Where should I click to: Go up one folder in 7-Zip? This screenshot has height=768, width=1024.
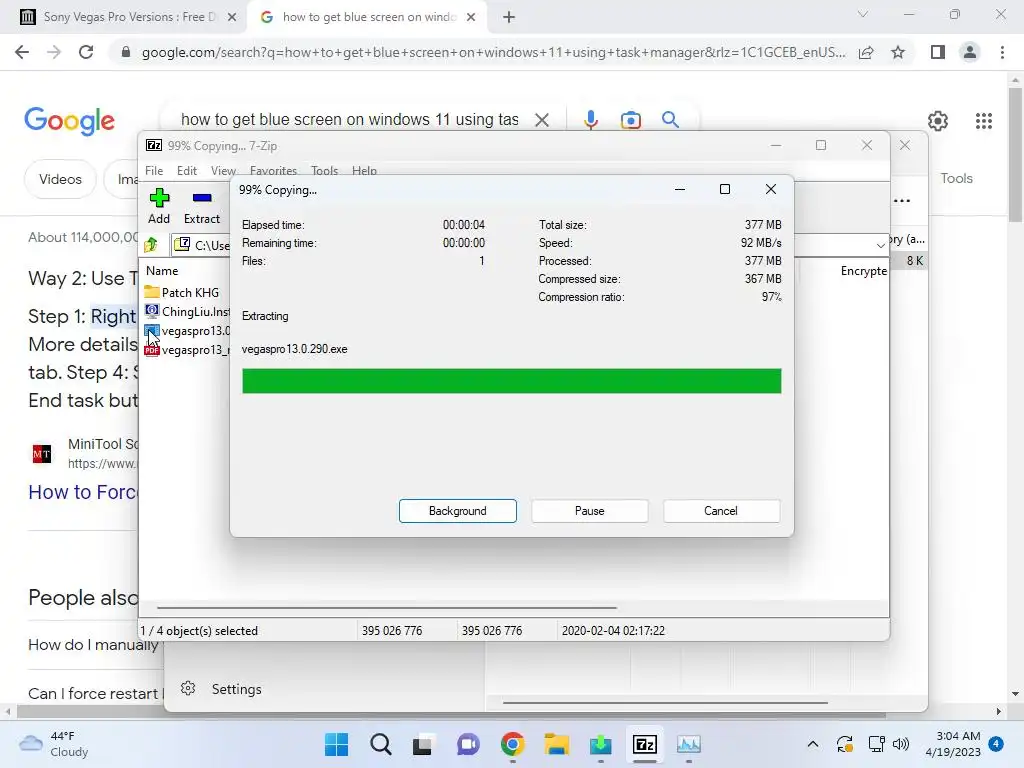(152, 245)
